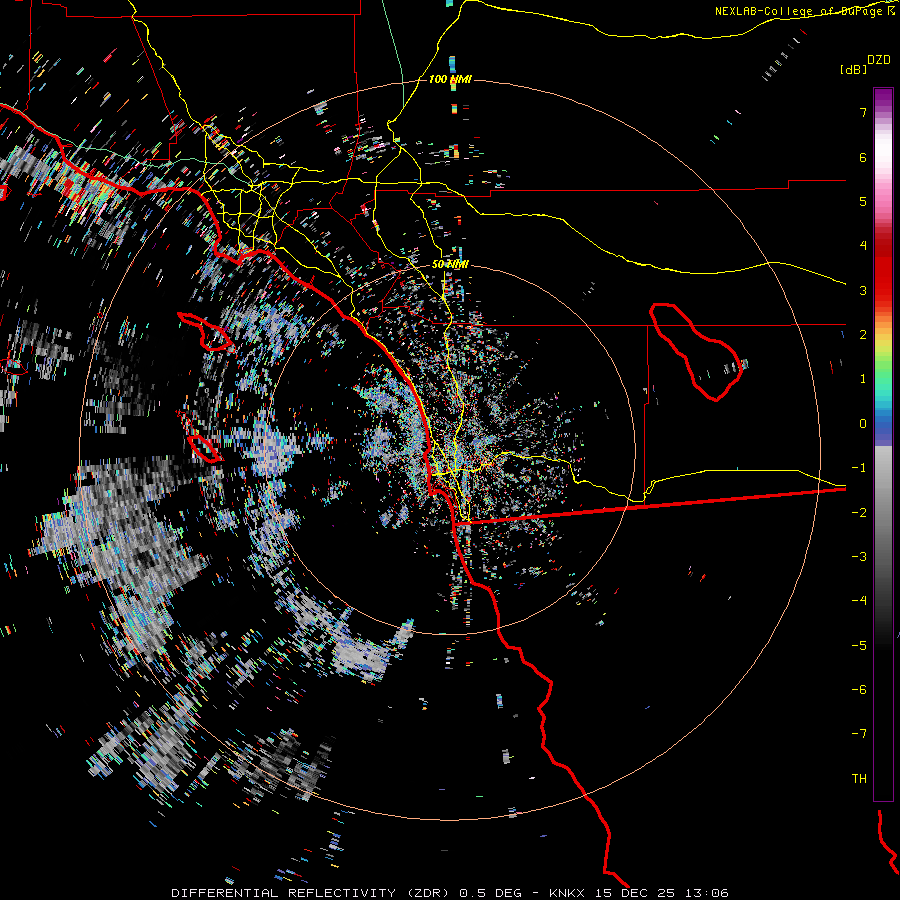Click the -6 value on the color scale
900x900 pixels.
[859, 690]
